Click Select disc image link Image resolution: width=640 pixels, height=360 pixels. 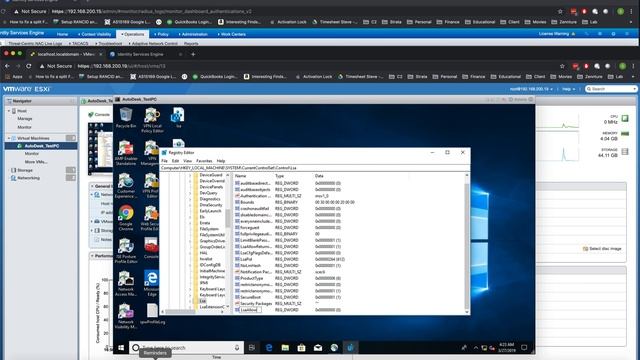(602, 249)
